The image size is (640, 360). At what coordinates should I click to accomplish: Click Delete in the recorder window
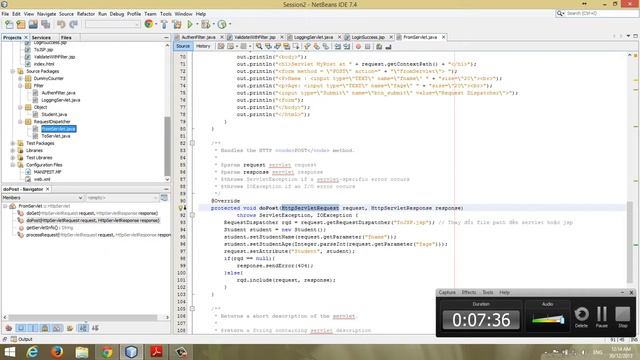point(581,317)
